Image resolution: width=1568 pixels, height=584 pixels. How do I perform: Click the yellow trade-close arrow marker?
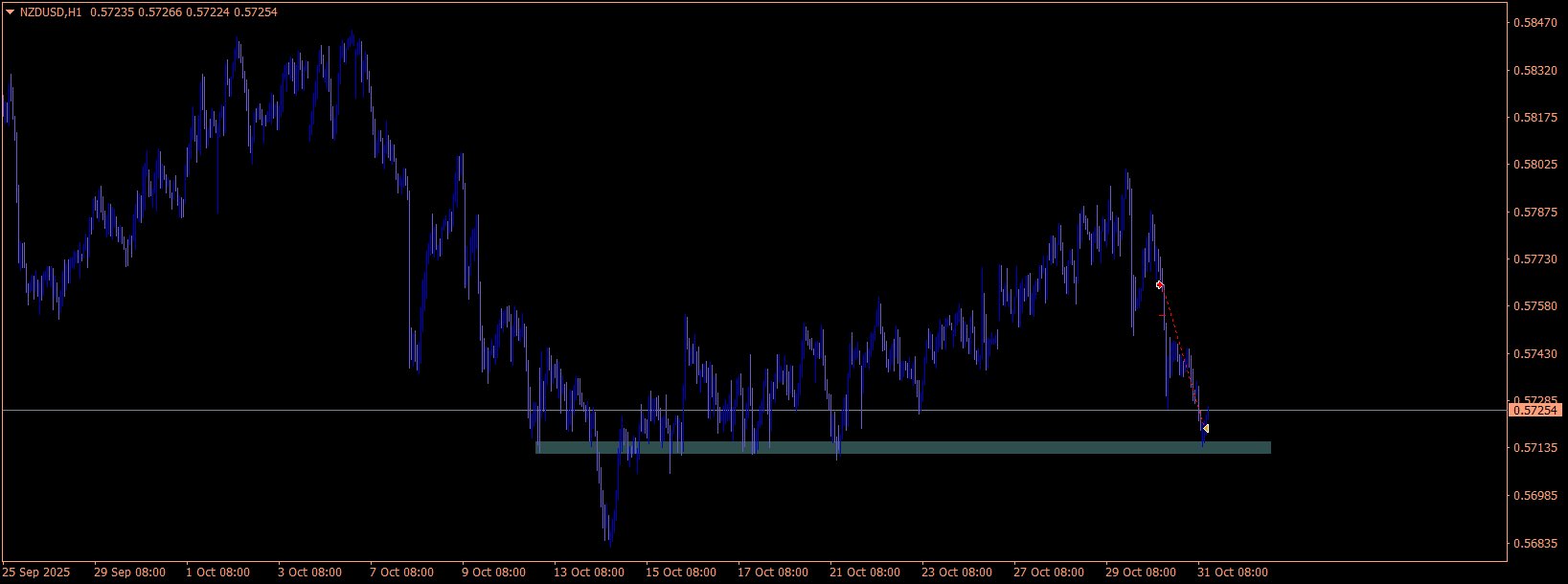coord(1205,429)
